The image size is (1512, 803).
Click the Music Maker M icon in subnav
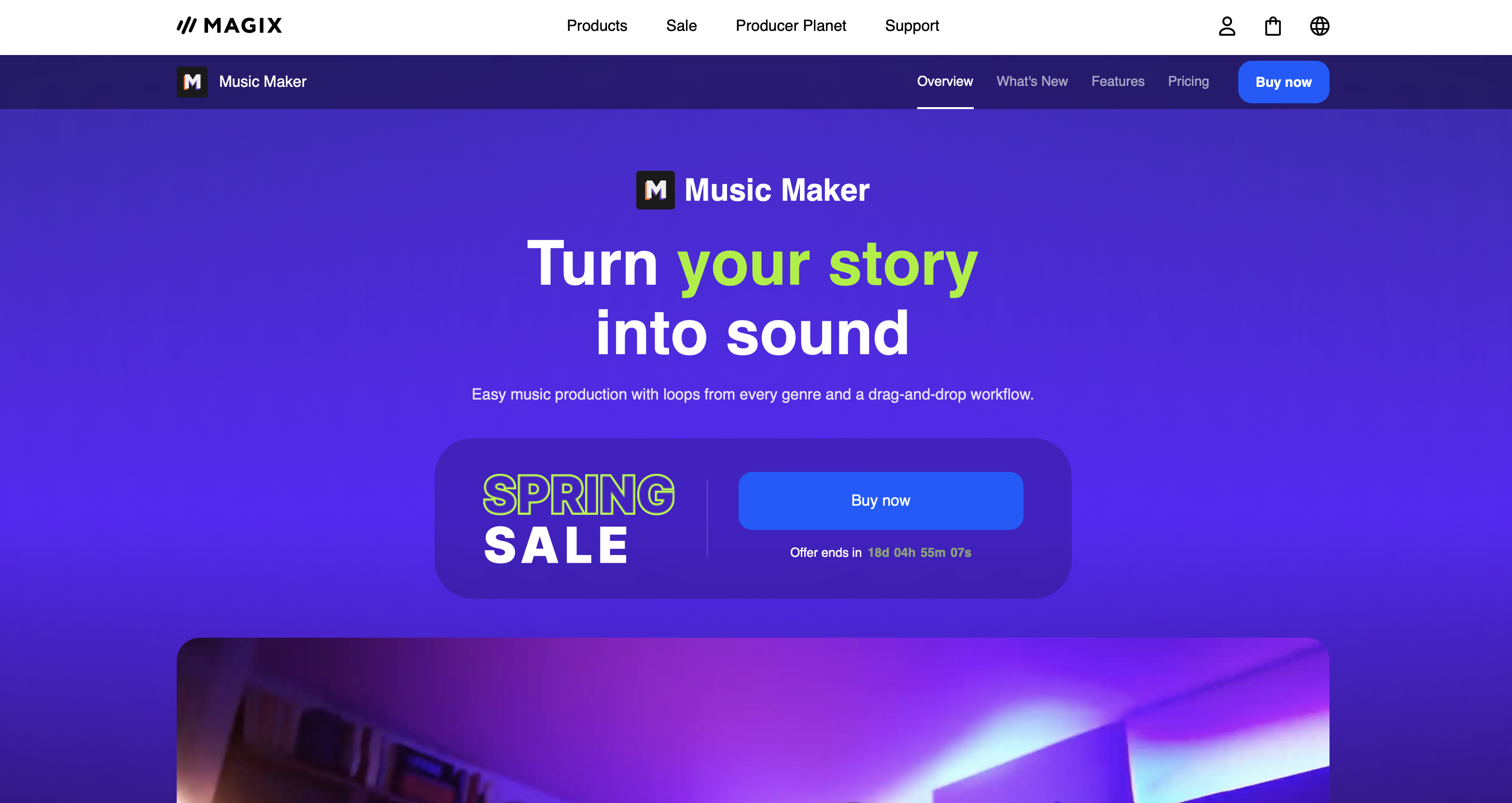click(192, 82)
